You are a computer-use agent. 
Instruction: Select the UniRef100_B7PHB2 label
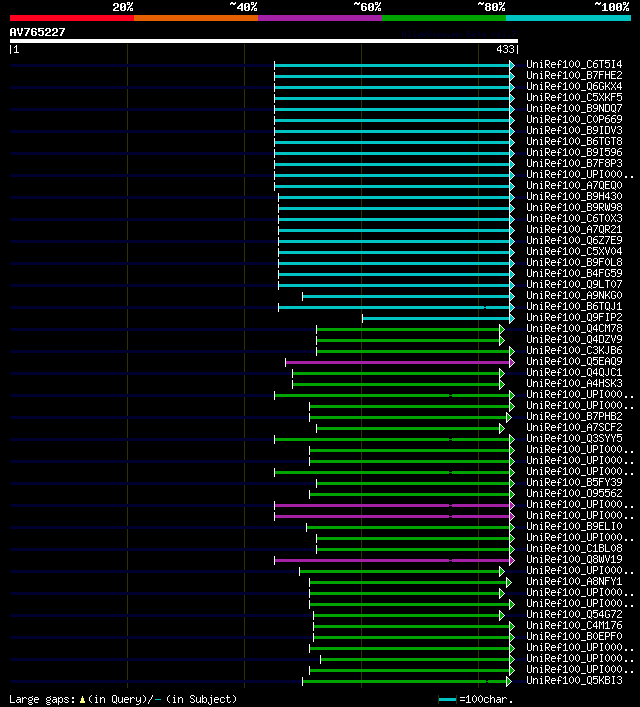(574, 416)
